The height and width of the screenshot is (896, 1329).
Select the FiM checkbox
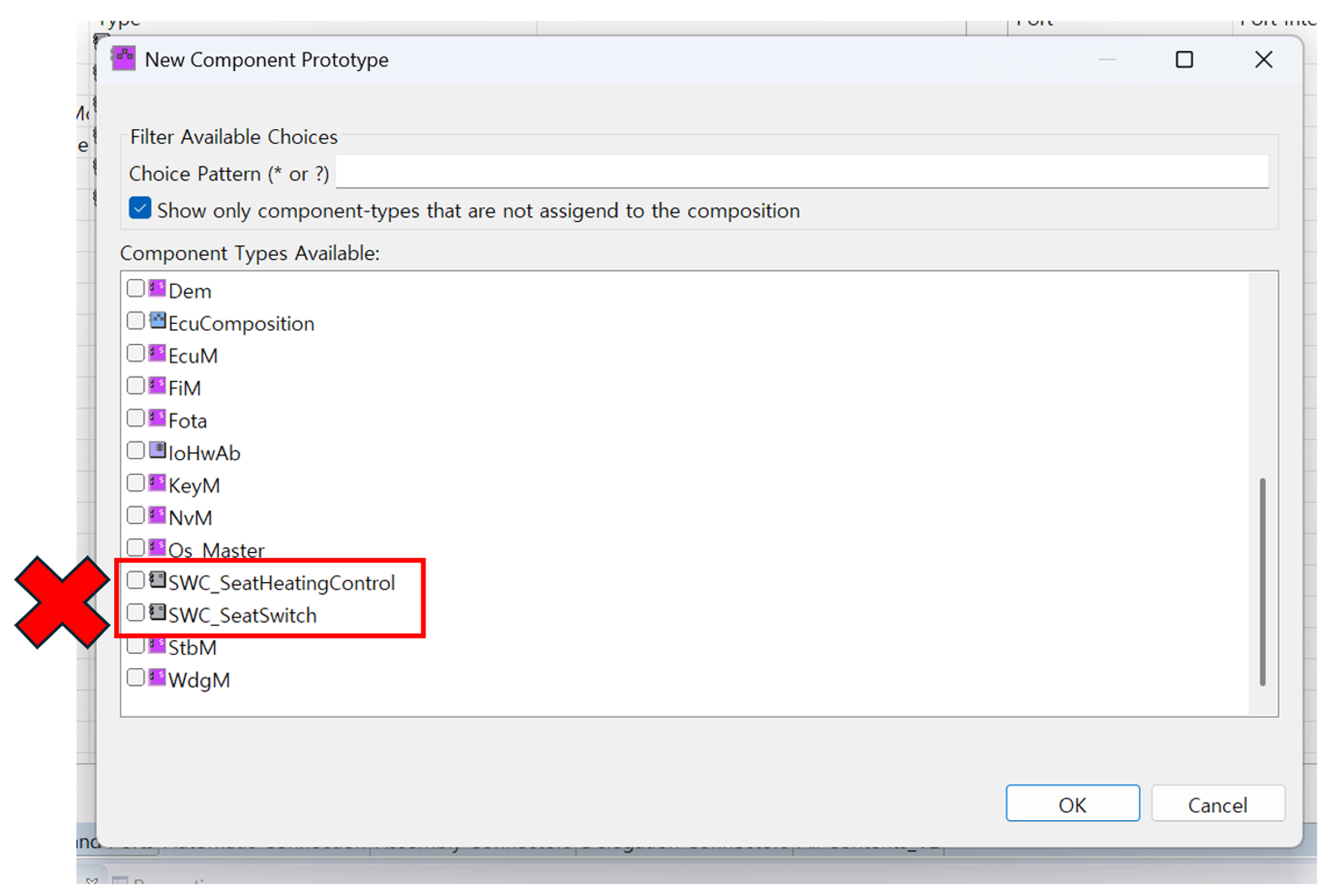(136, 386)
